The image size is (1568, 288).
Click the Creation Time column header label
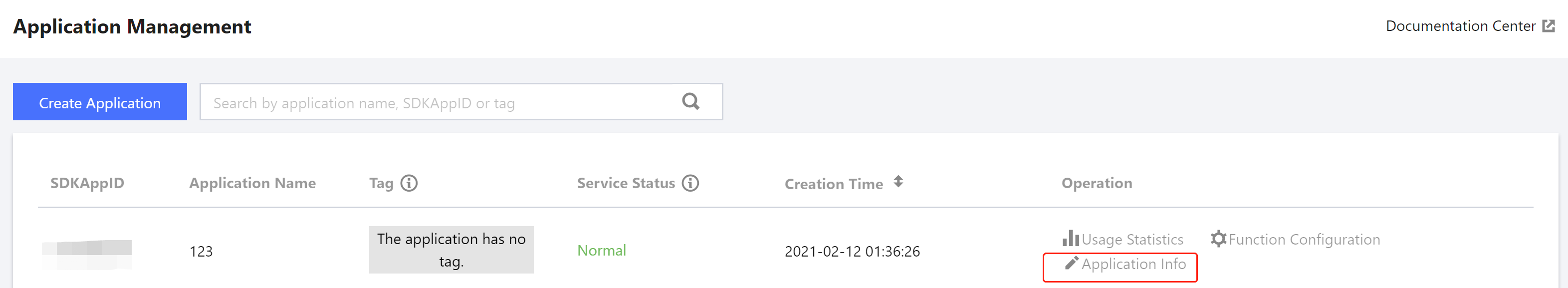(x=833, y=184)
